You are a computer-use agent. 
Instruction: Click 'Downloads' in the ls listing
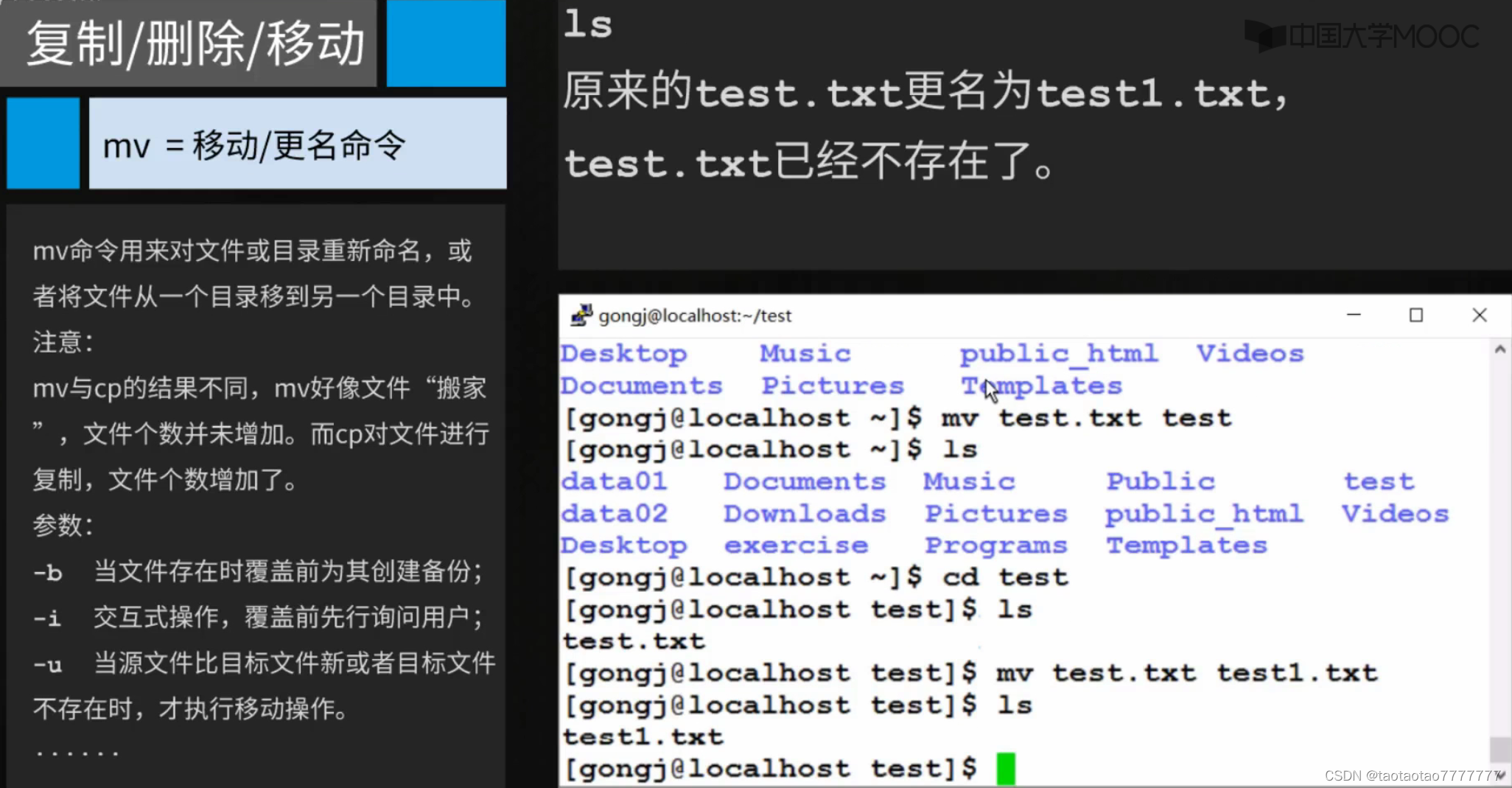804,513
